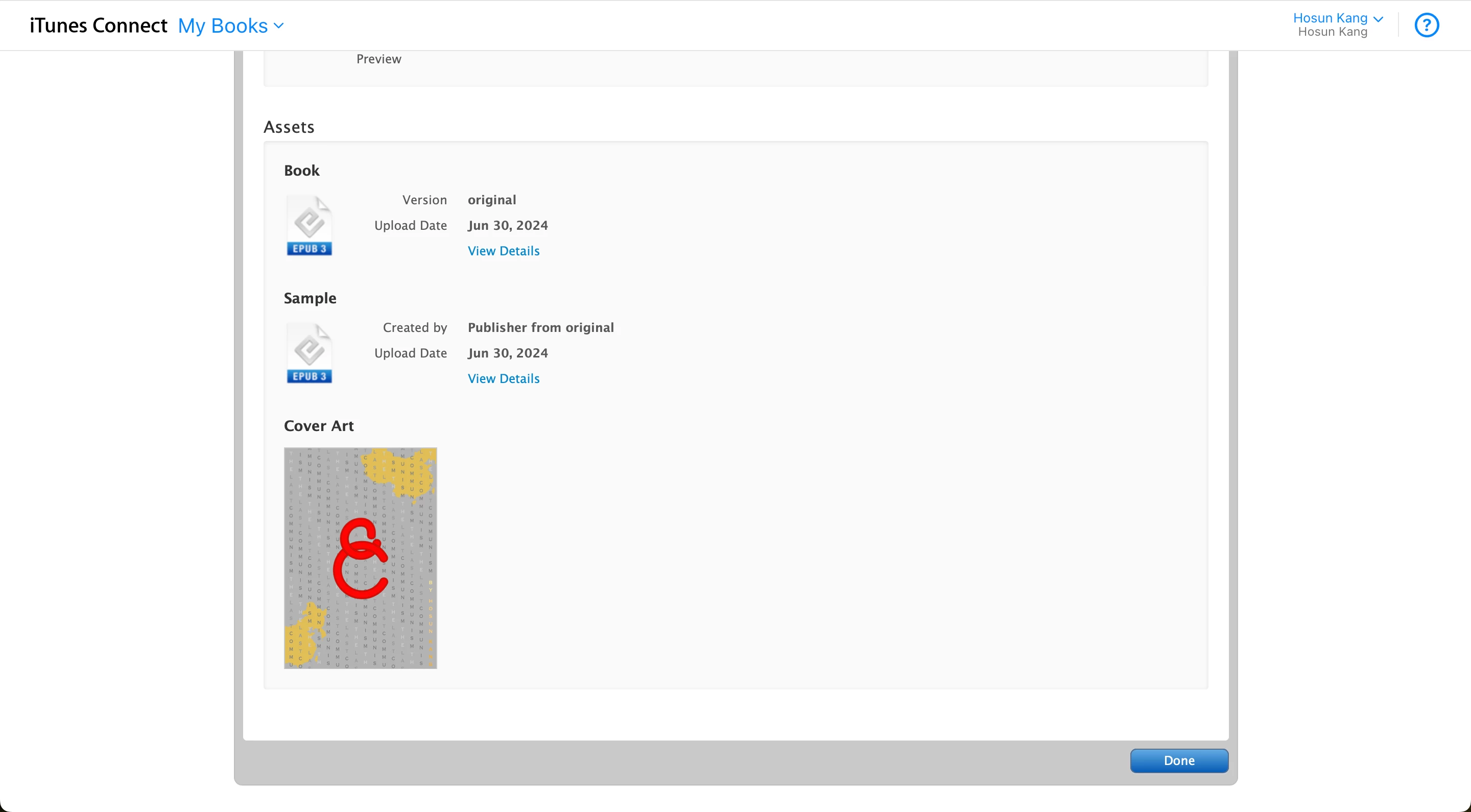Click the iTunes Connect title
This screenshot has width=1471, height=812.
pos(98,26)
